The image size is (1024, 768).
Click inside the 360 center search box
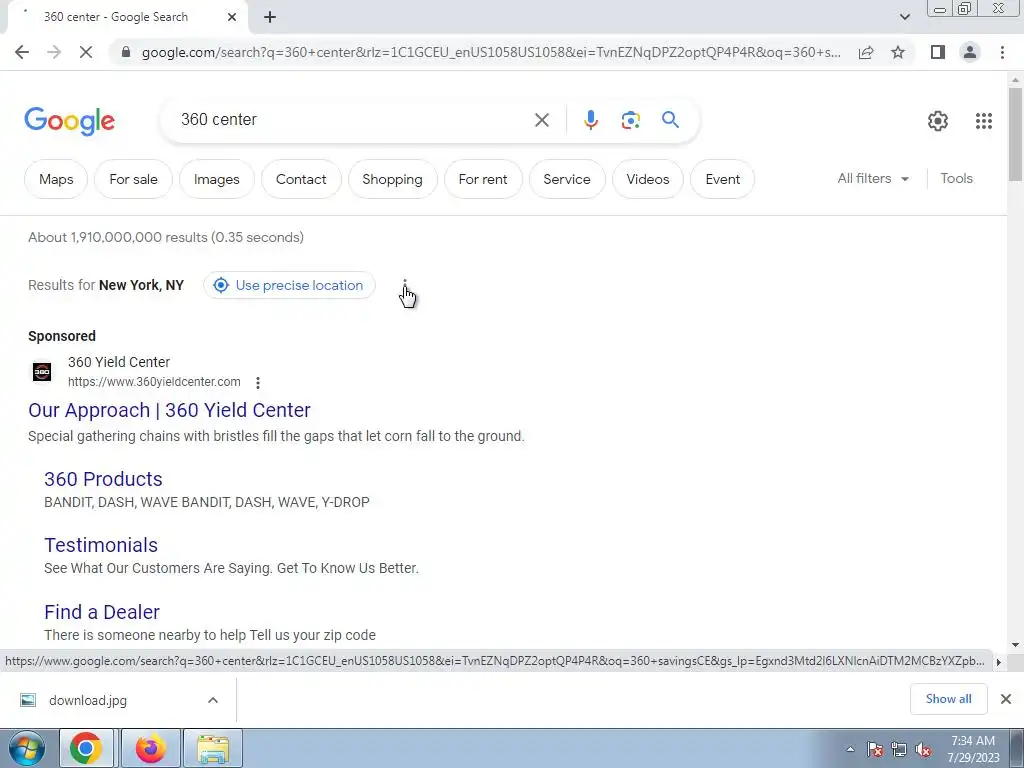click(353, 120)
